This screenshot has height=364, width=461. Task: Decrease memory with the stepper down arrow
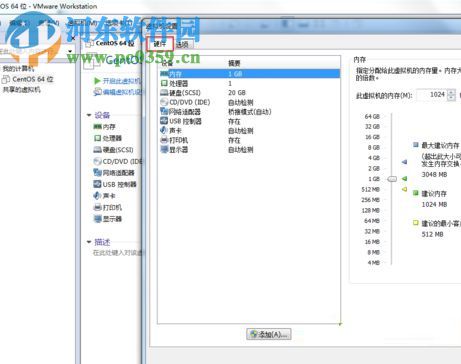click(x=451, y=98)
